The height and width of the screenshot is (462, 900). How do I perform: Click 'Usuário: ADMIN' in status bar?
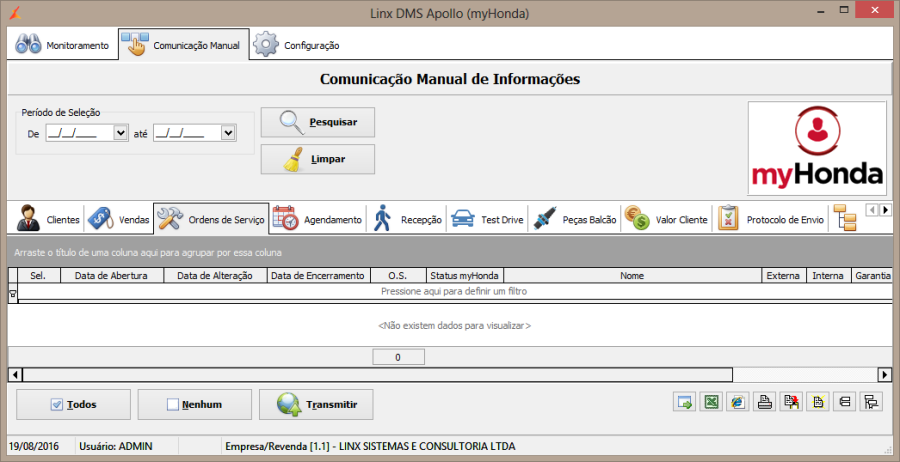click(x=116, y=446)
